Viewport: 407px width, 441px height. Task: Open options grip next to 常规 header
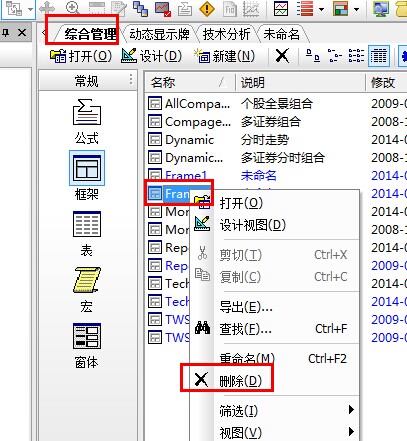pyautogui.click(x=131, y=80)
